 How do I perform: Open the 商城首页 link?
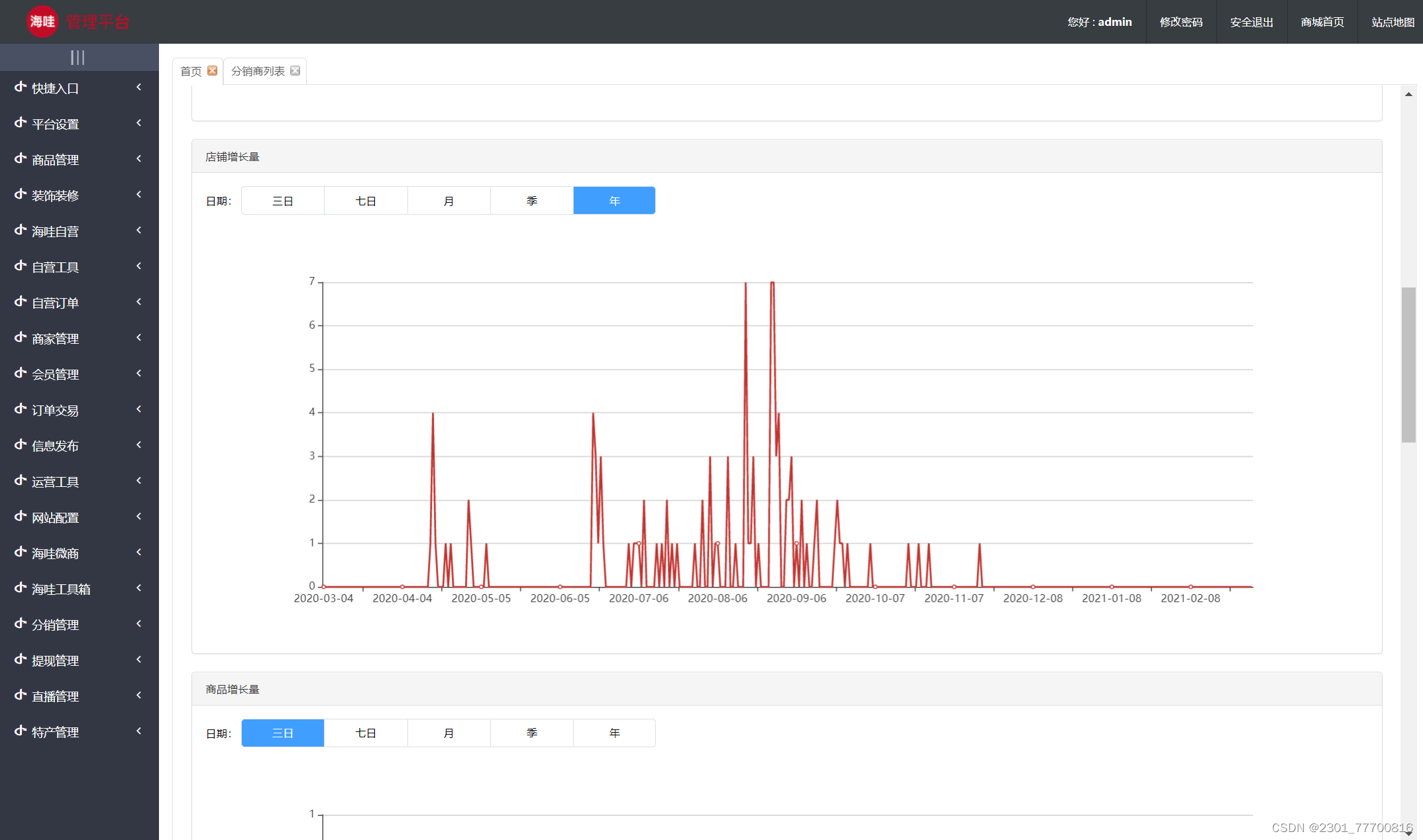tap(1322, 22)
